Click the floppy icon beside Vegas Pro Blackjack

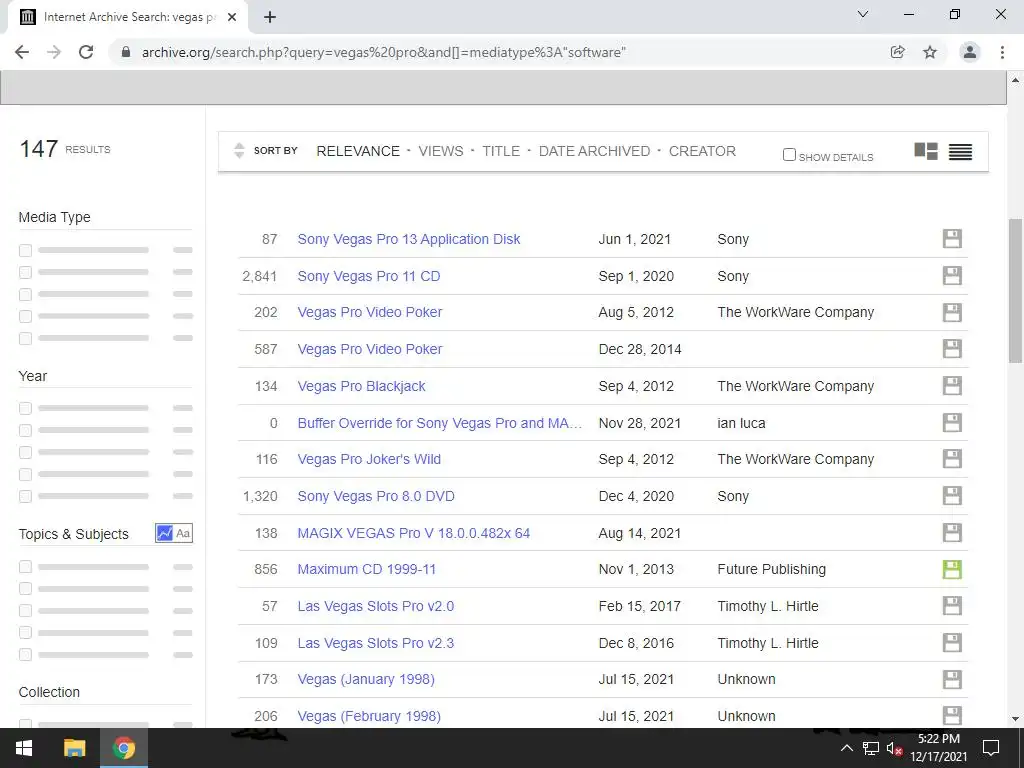click(x=952, y=386)
